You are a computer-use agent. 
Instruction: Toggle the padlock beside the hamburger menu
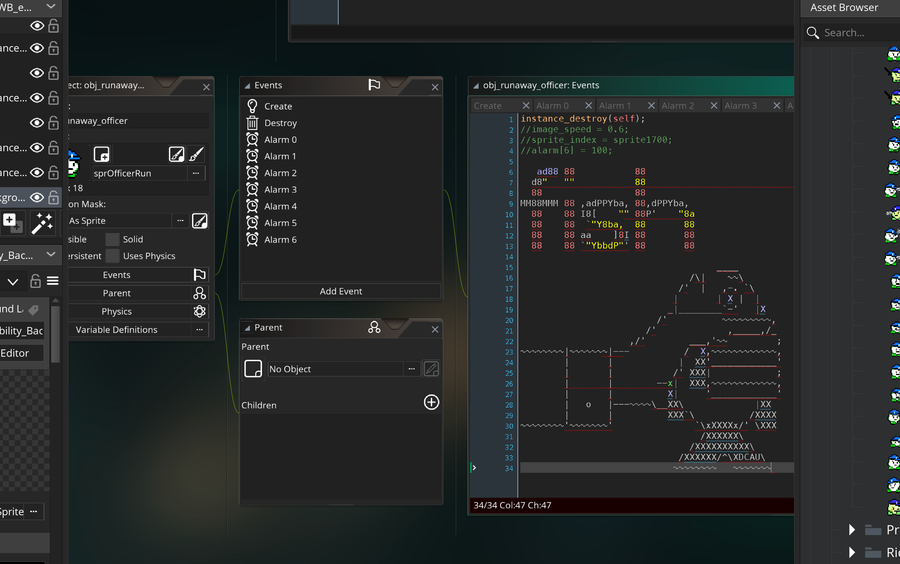[35, 281]
